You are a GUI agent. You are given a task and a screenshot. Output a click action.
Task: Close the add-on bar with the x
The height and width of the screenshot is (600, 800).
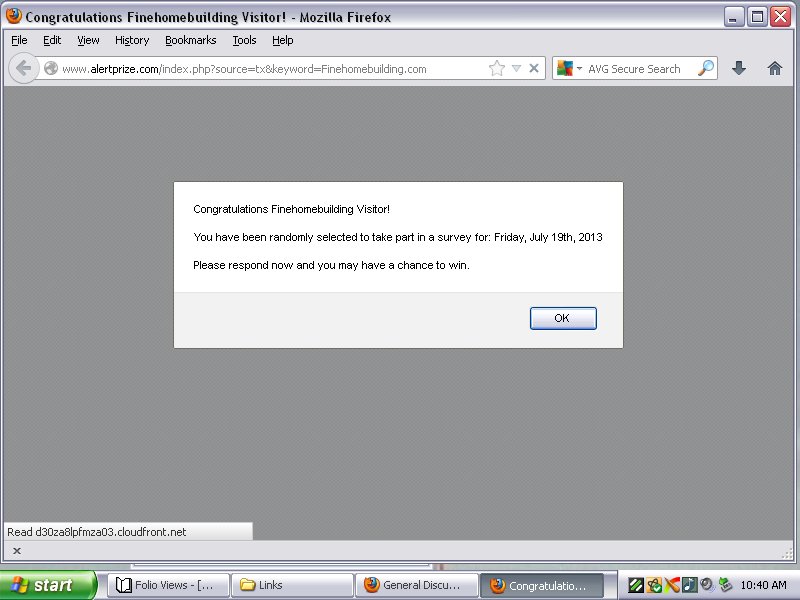pyautogui.click(x=17, y=551)
